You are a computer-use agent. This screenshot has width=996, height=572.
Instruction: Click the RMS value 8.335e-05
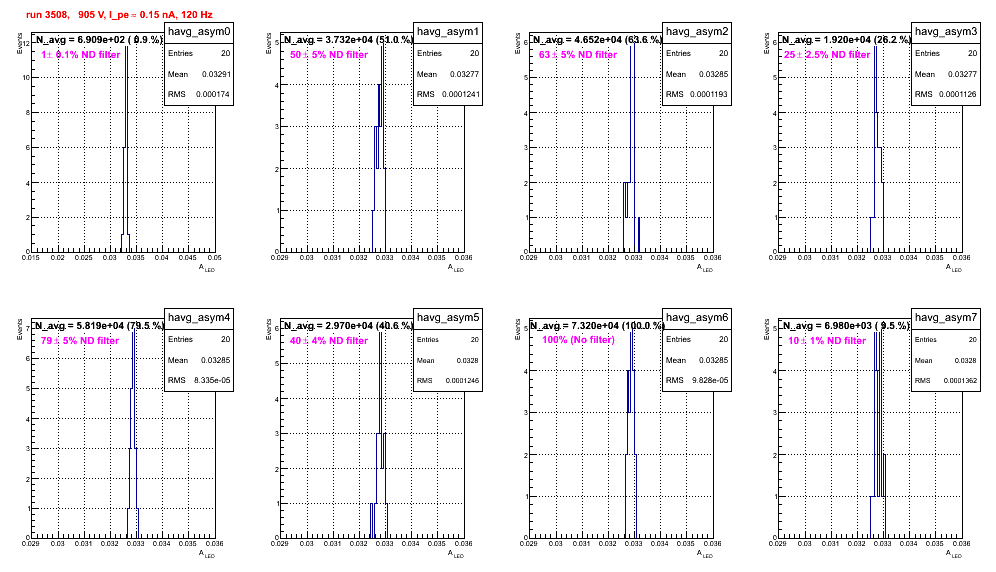click(213, 380)
